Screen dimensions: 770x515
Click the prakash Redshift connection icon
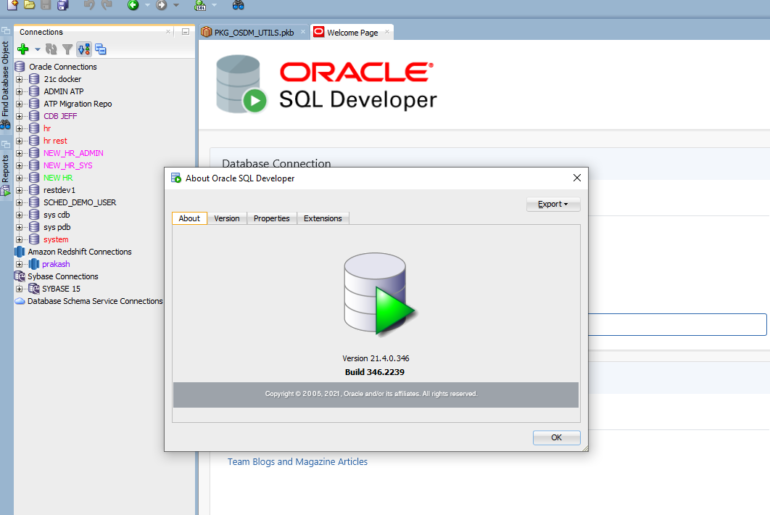(33, 264)
